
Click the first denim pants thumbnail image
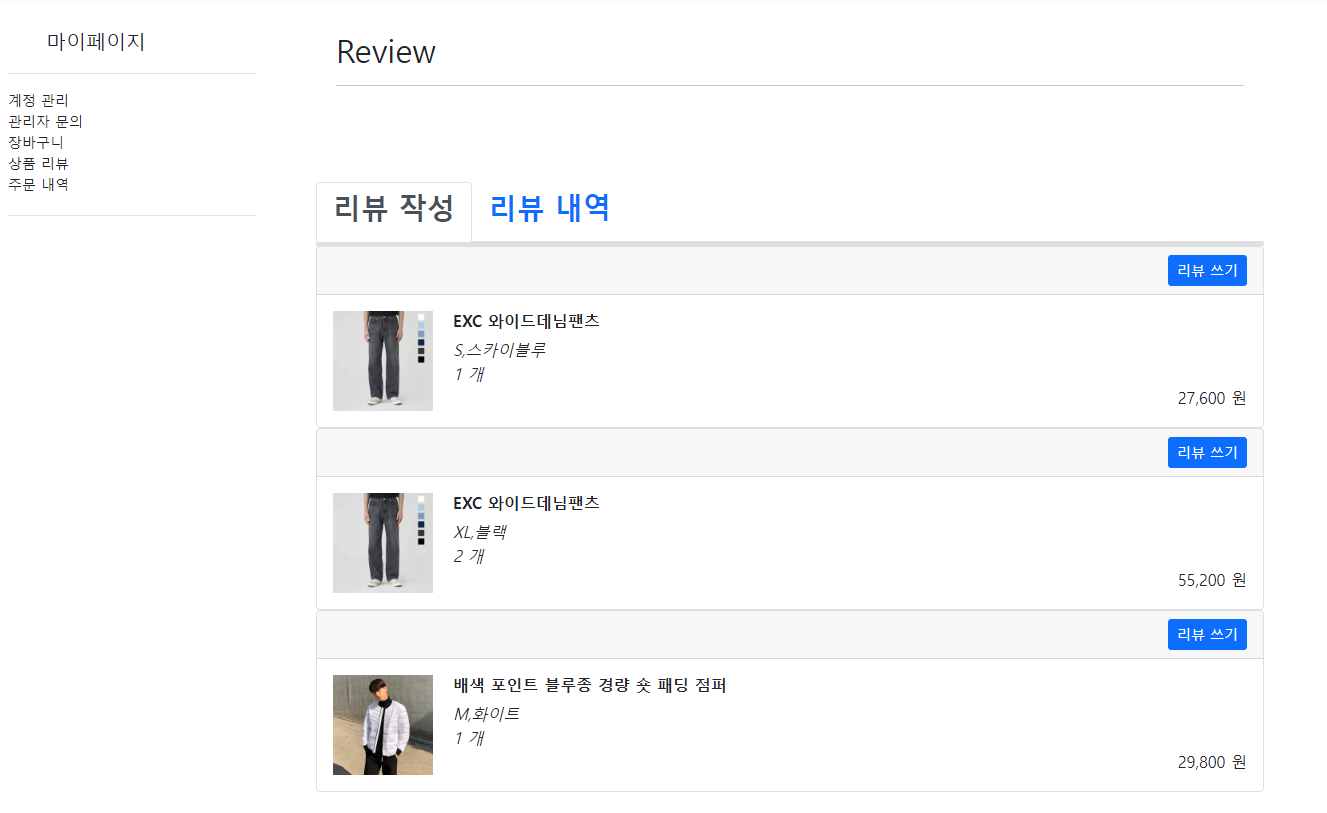[383, 361]
